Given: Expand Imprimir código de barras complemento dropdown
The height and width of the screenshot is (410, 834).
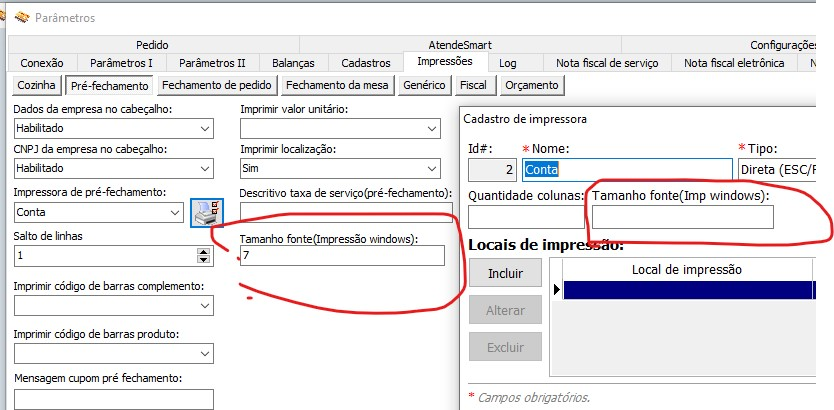Looking at the screenshot, I should coord(205,306).
